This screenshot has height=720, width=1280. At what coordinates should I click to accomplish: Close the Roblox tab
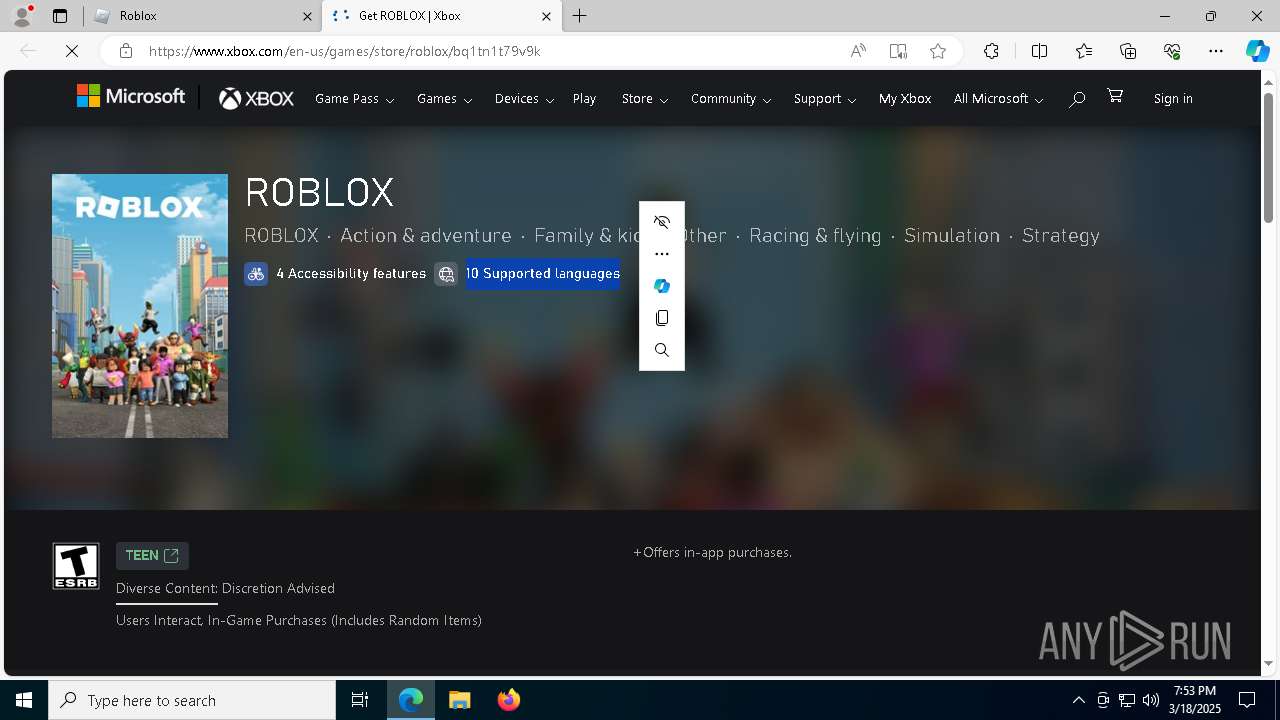307,16
